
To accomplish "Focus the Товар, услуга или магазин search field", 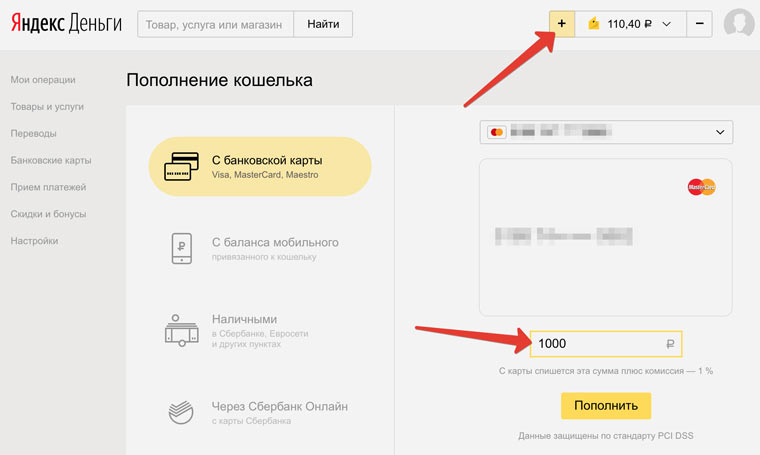I will coord(215,24).
